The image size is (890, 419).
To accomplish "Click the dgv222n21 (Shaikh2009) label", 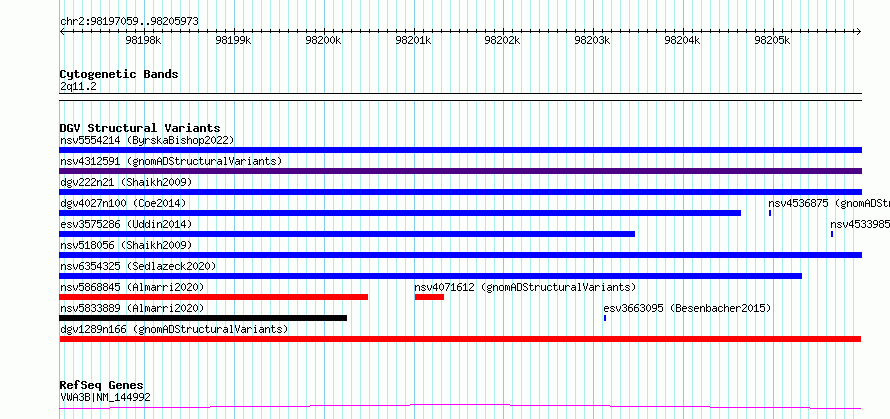I will coord(126,182).
